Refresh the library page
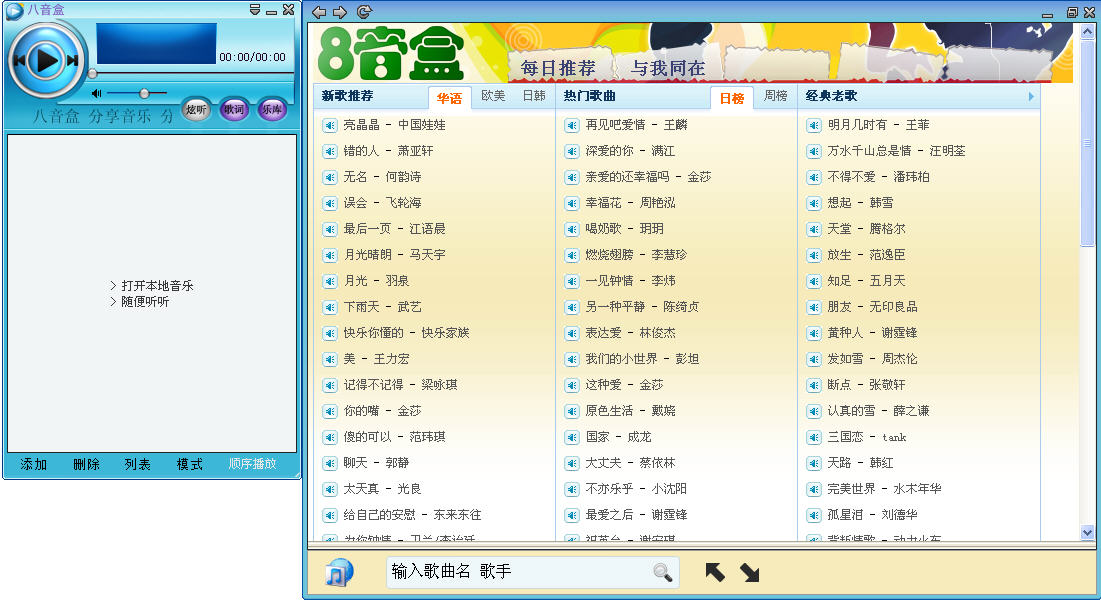Screen dimensions: 1101x601 [x=364, y=12]
